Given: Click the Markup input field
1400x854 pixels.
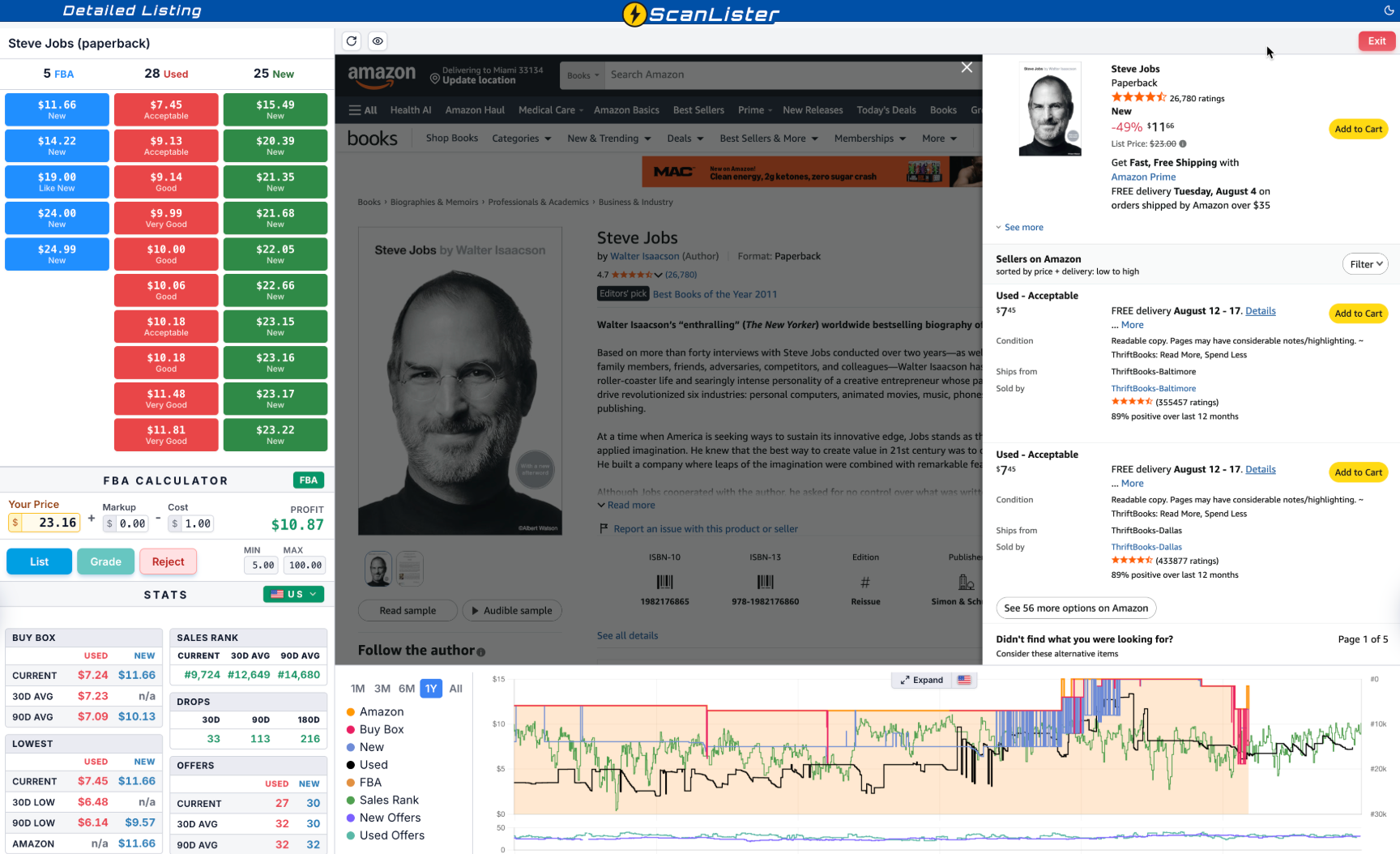Looking at the screenshot, I should [126, 523].
